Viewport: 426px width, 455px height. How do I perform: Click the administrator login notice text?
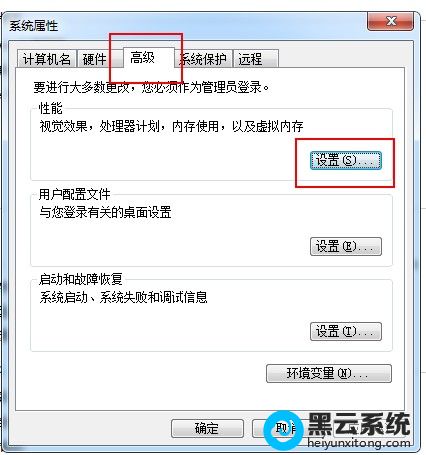click(151, 87)
